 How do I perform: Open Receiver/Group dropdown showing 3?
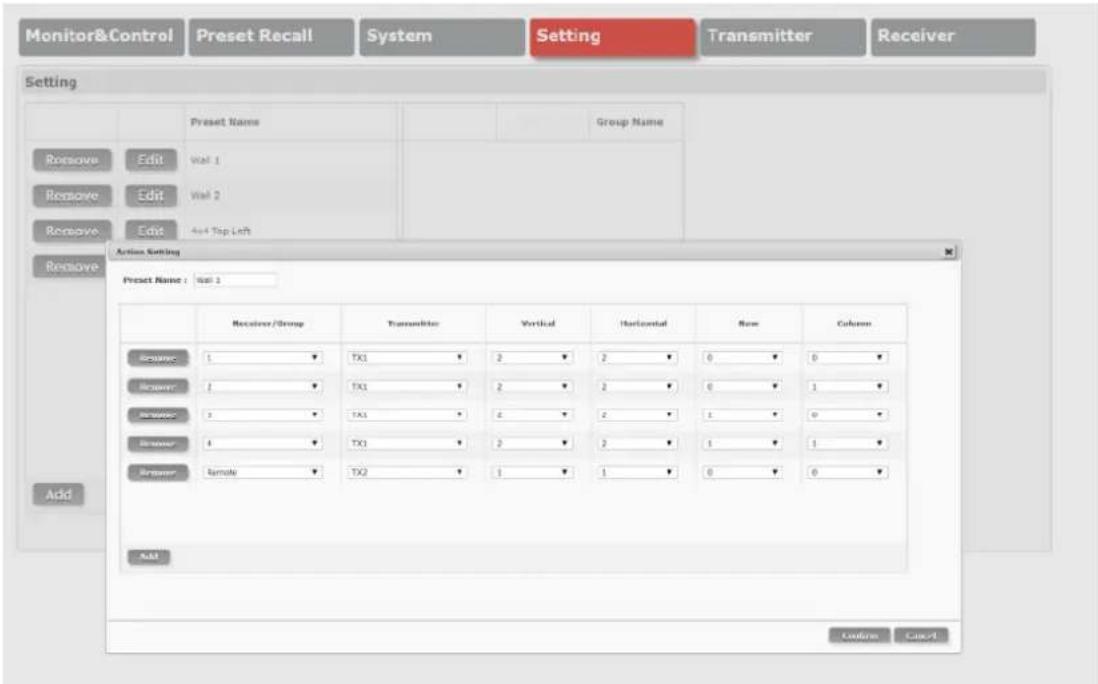263,415
